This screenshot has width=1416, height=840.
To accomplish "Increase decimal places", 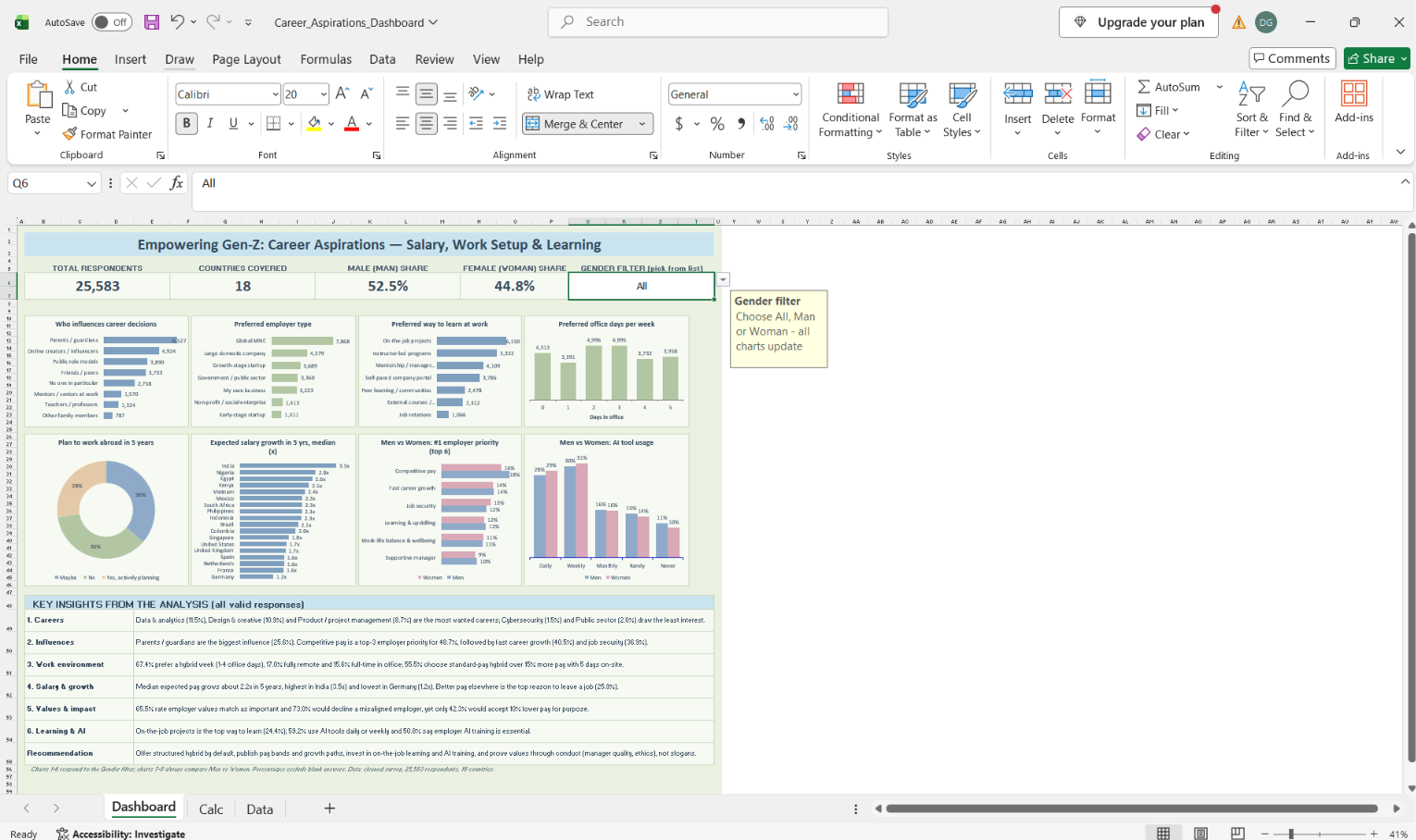I will (x=766, y=123).
